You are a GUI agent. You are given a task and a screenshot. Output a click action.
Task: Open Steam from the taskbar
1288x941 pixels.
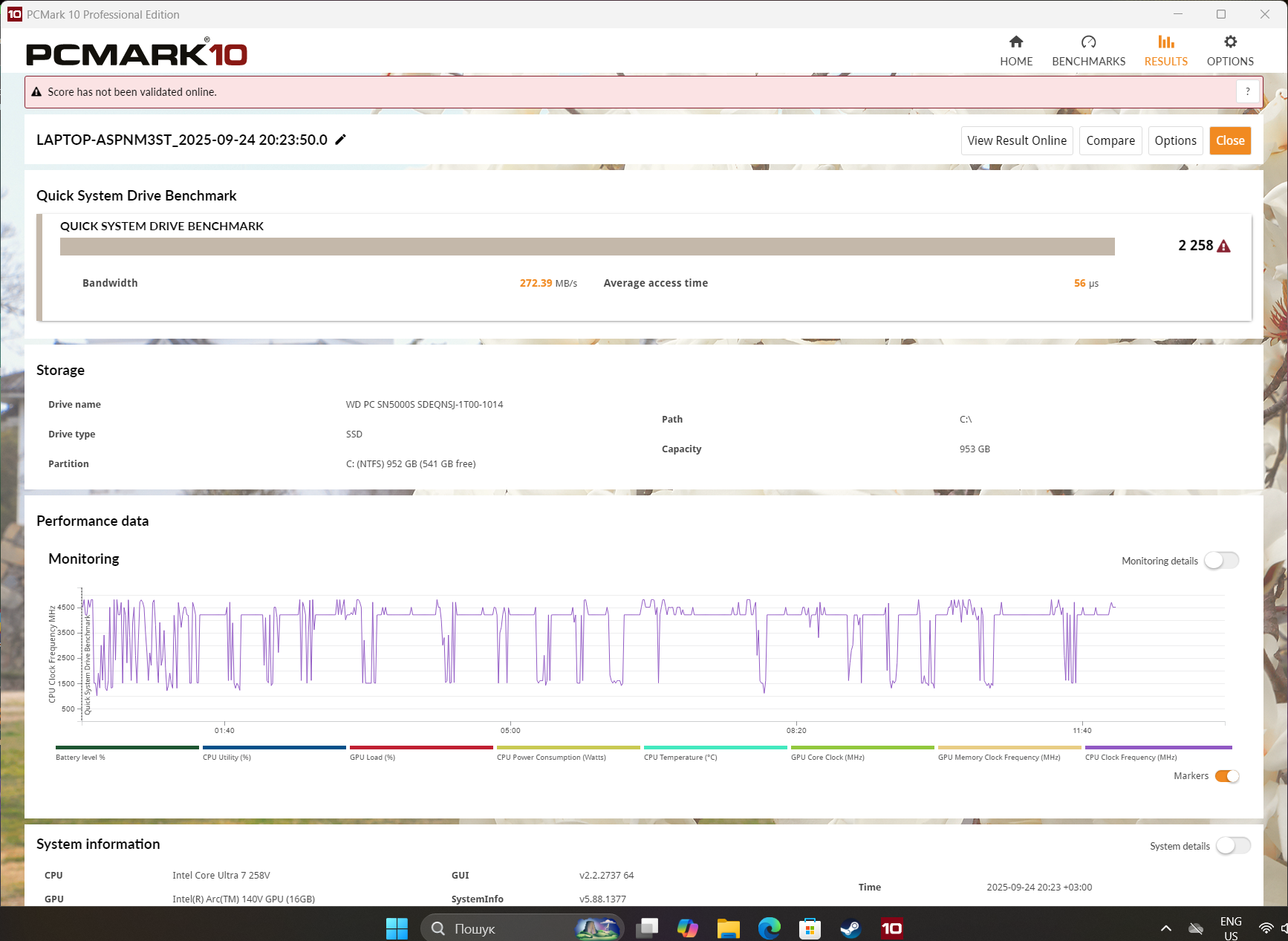[x=850, y=928]
